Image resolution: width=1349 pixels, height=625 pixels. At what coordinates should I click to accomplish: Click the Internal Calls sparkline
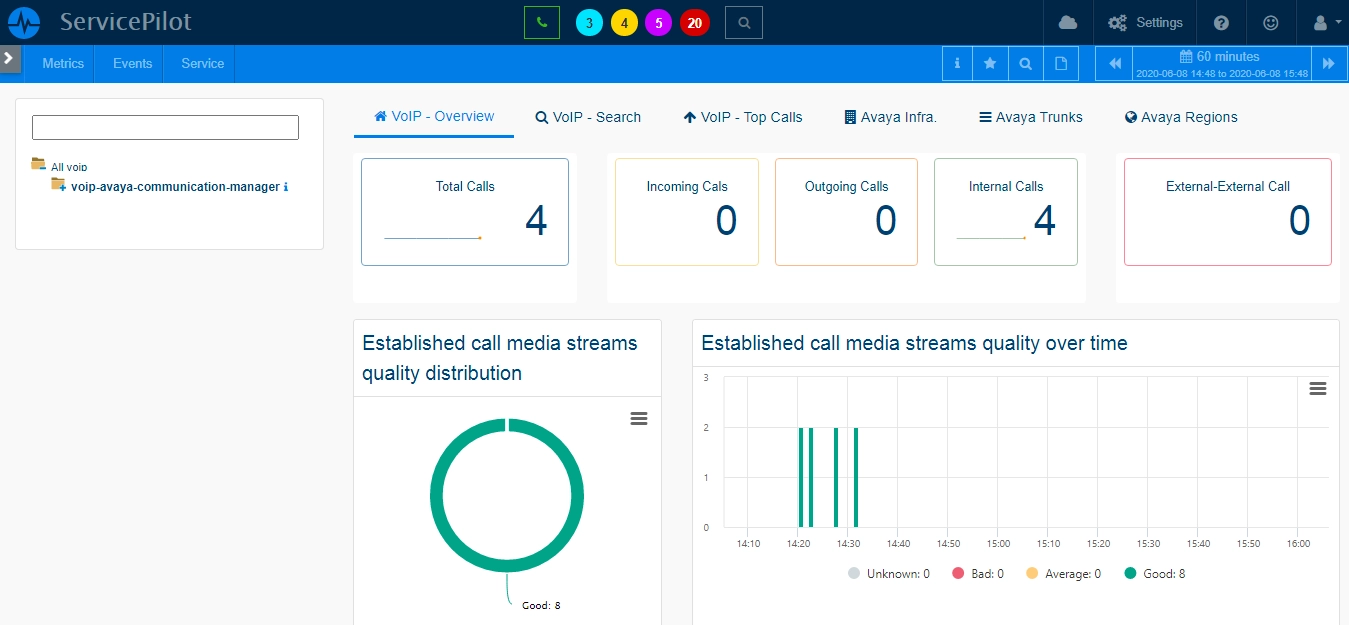tap(991, 238)
